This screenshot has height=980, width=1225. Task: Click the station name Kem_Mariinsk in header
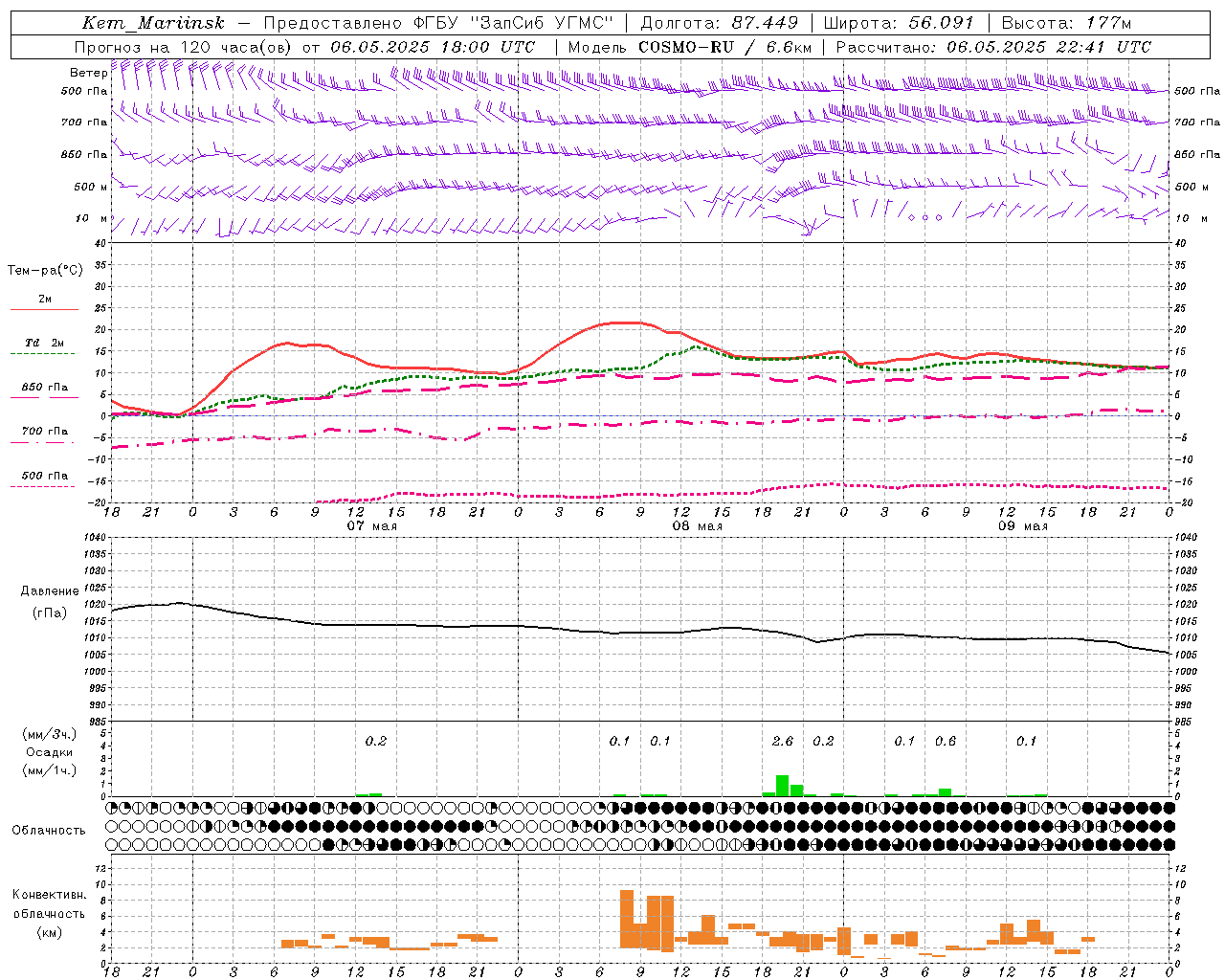click(153, 23)
